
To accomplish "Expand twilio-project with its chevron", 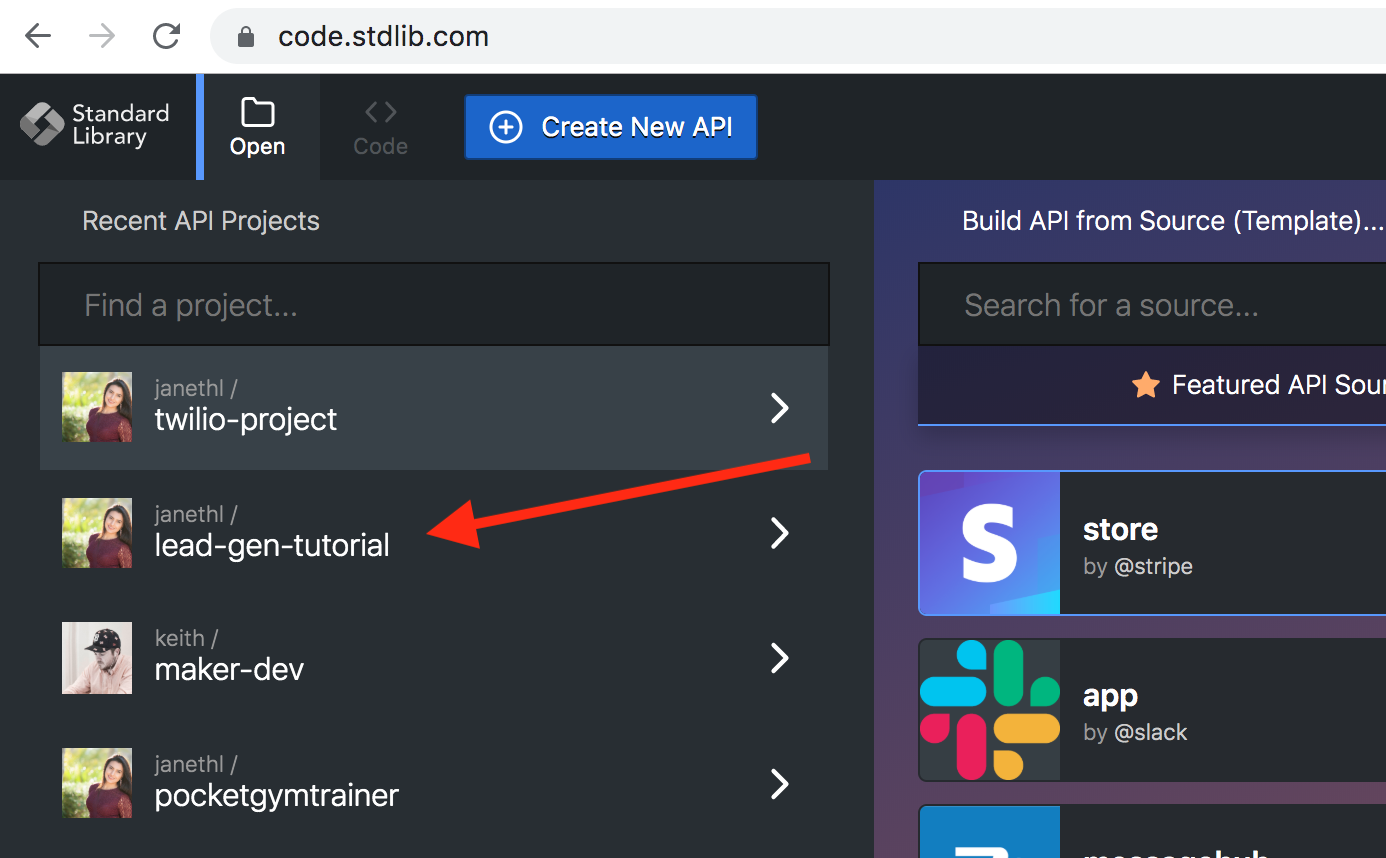I will click(780, 408).
